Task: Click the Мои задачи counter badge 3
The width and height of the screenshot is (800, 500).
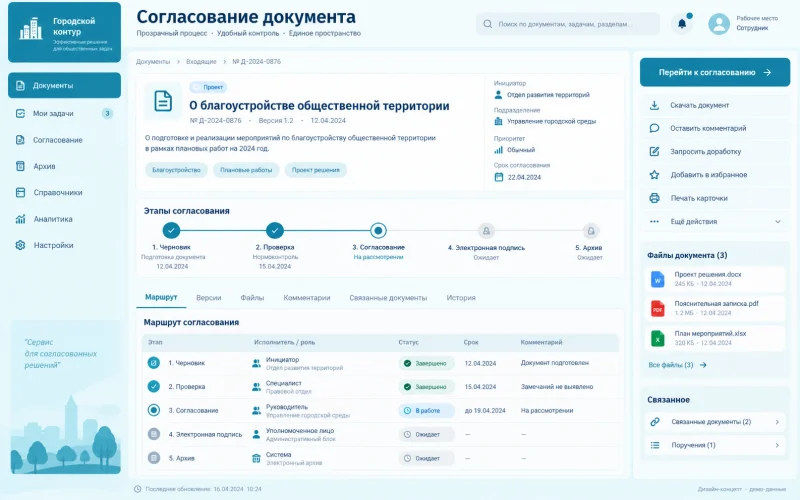Action: point(107,113)
